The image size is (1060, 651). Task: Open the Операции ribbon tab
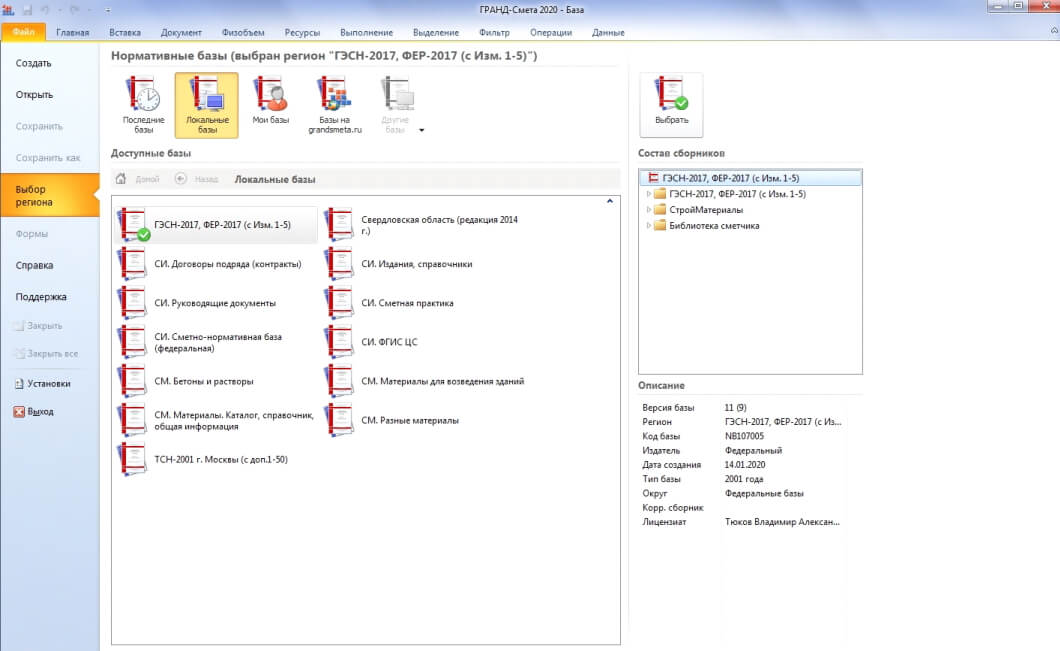pos(551,32)
